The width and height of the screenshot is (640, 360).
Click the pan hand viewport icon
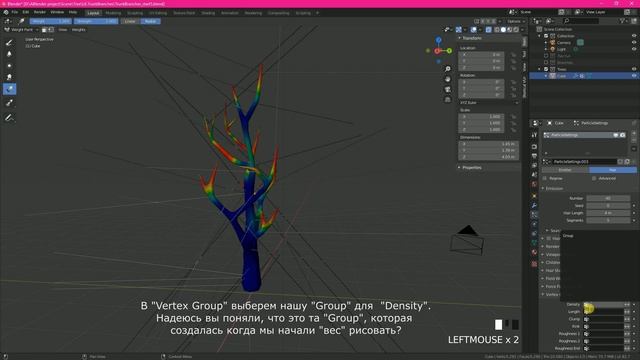pos(448,79)
